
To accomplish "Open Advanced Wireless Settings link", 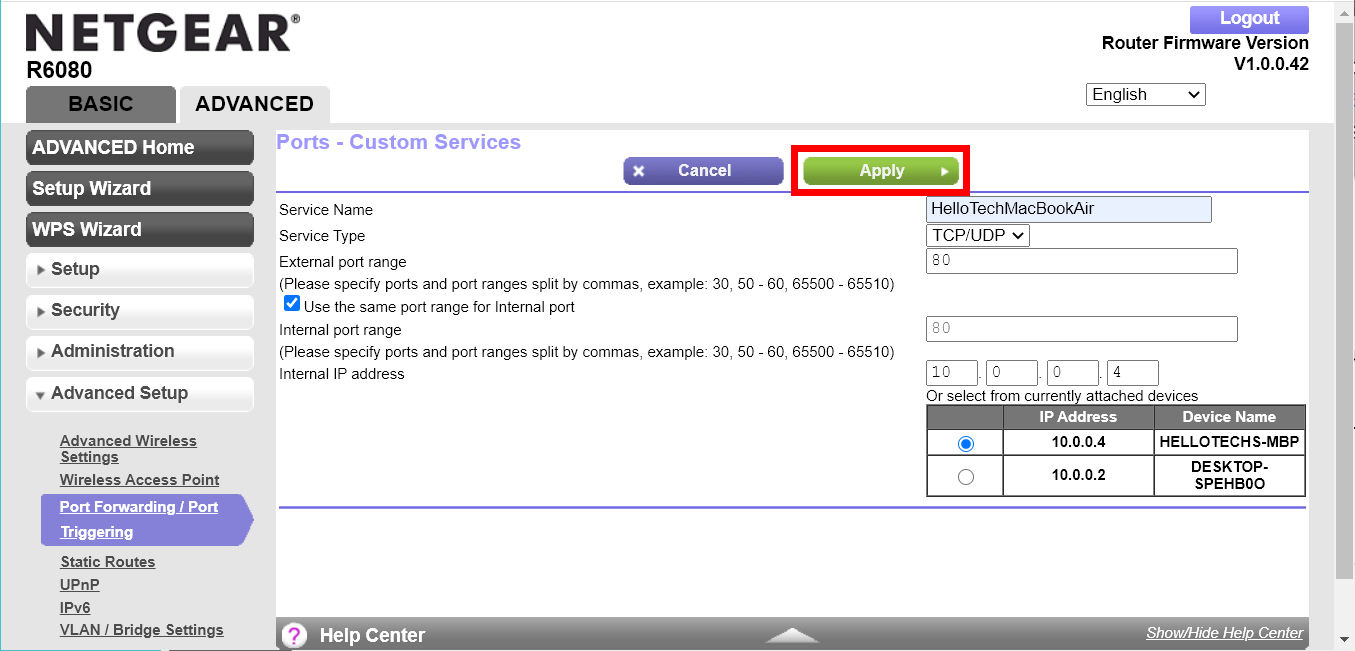I will [128, 449].
